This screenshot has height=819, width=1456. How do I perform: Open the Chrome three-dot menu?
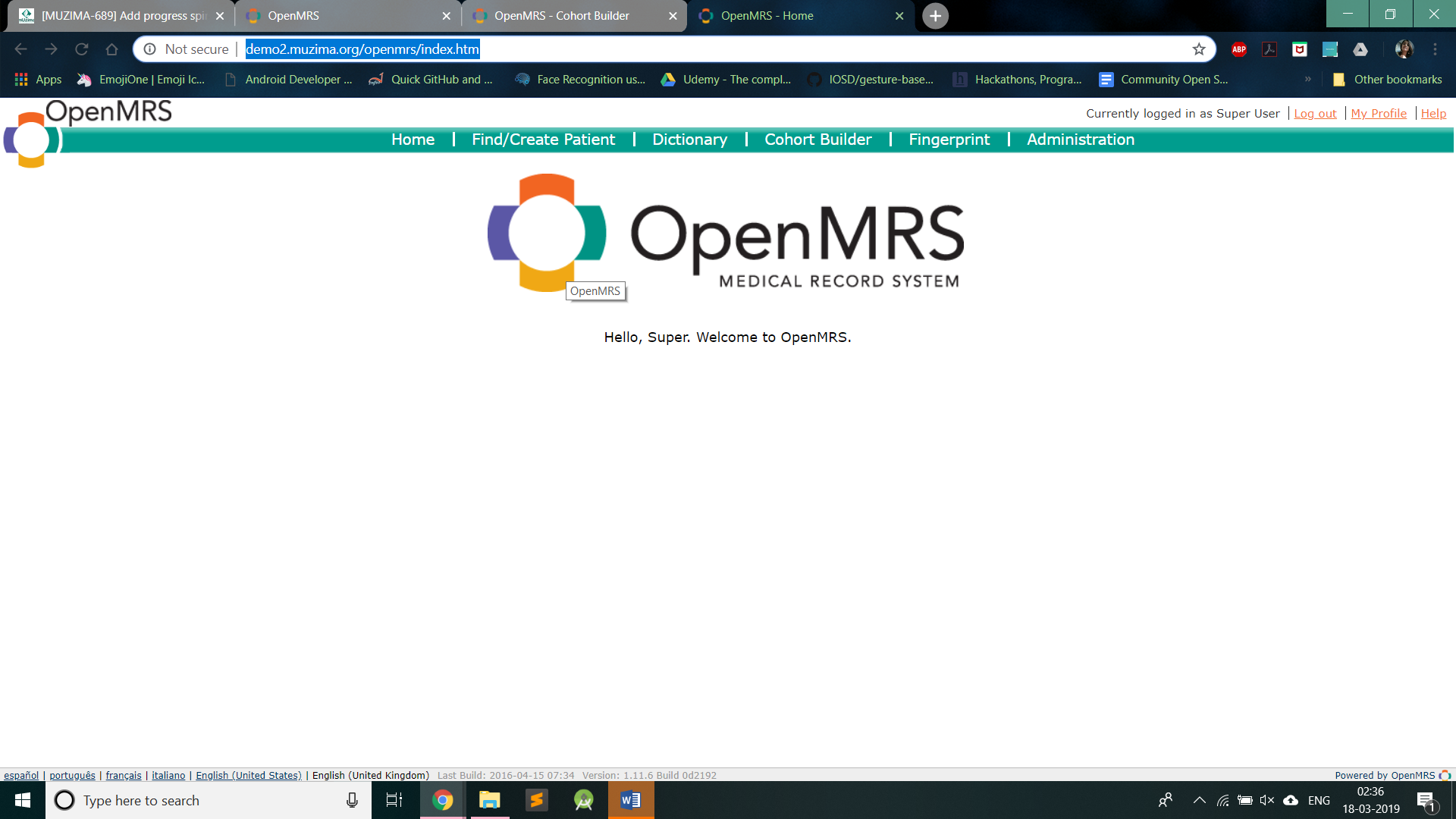click(x=1435, y=49)
